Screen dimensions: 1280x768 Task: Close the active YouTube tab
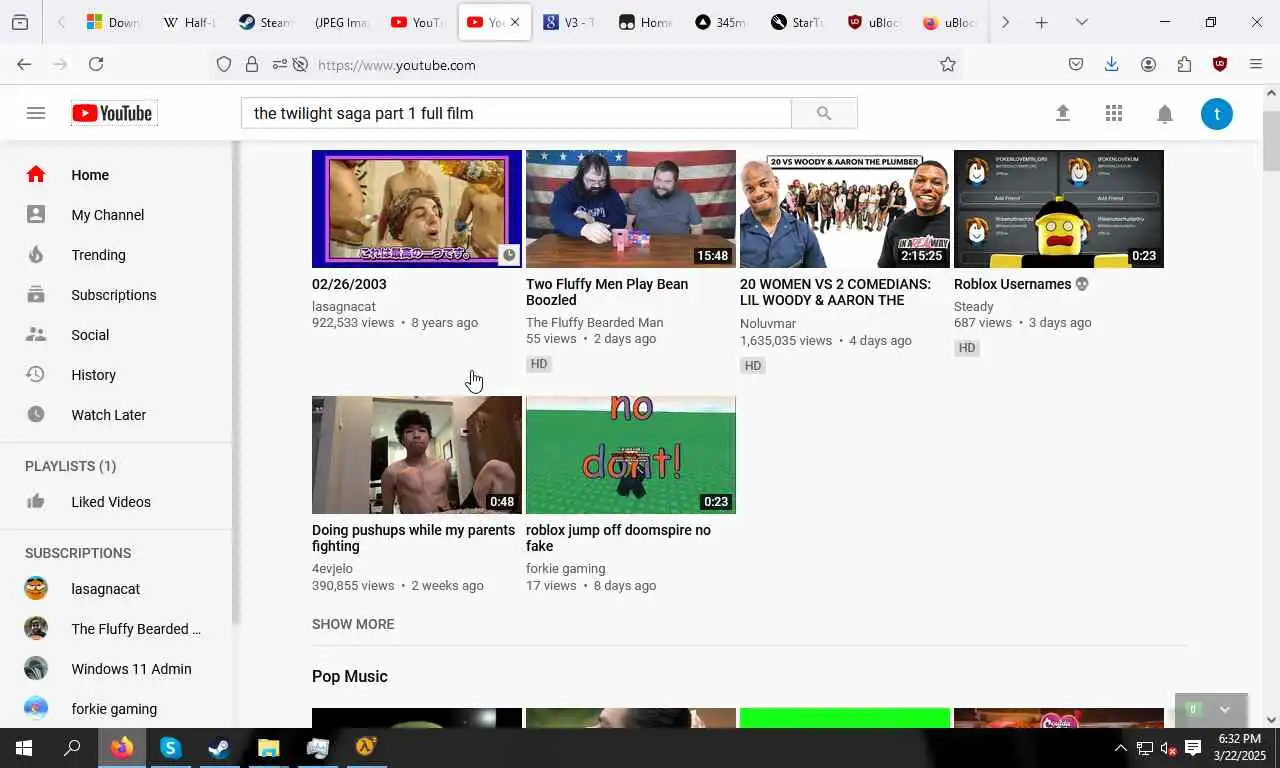click(x=515, y=22)
